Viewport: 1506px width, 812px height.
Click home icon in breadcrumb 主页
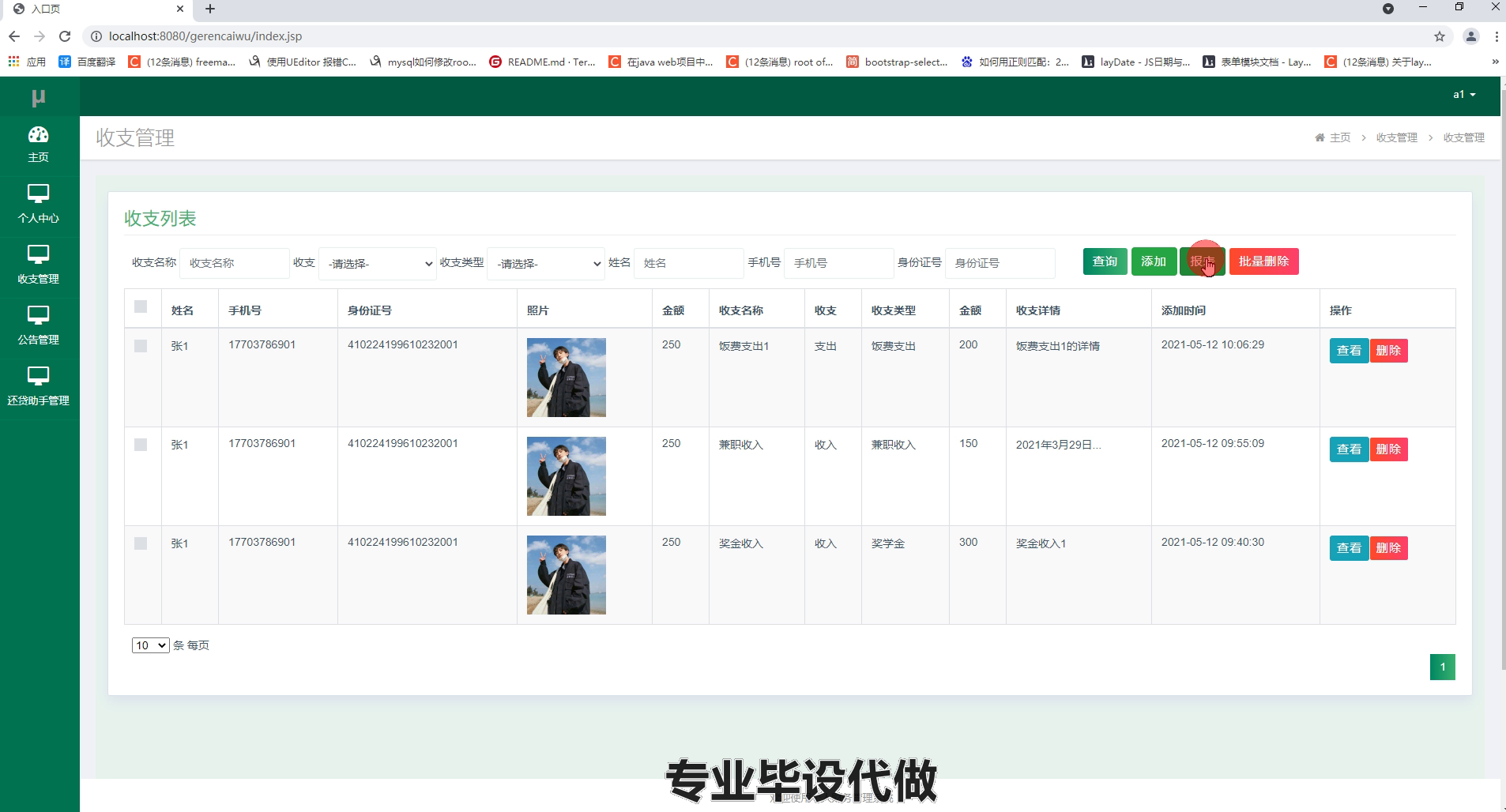pyautogui.click(x=1320, y=137)
